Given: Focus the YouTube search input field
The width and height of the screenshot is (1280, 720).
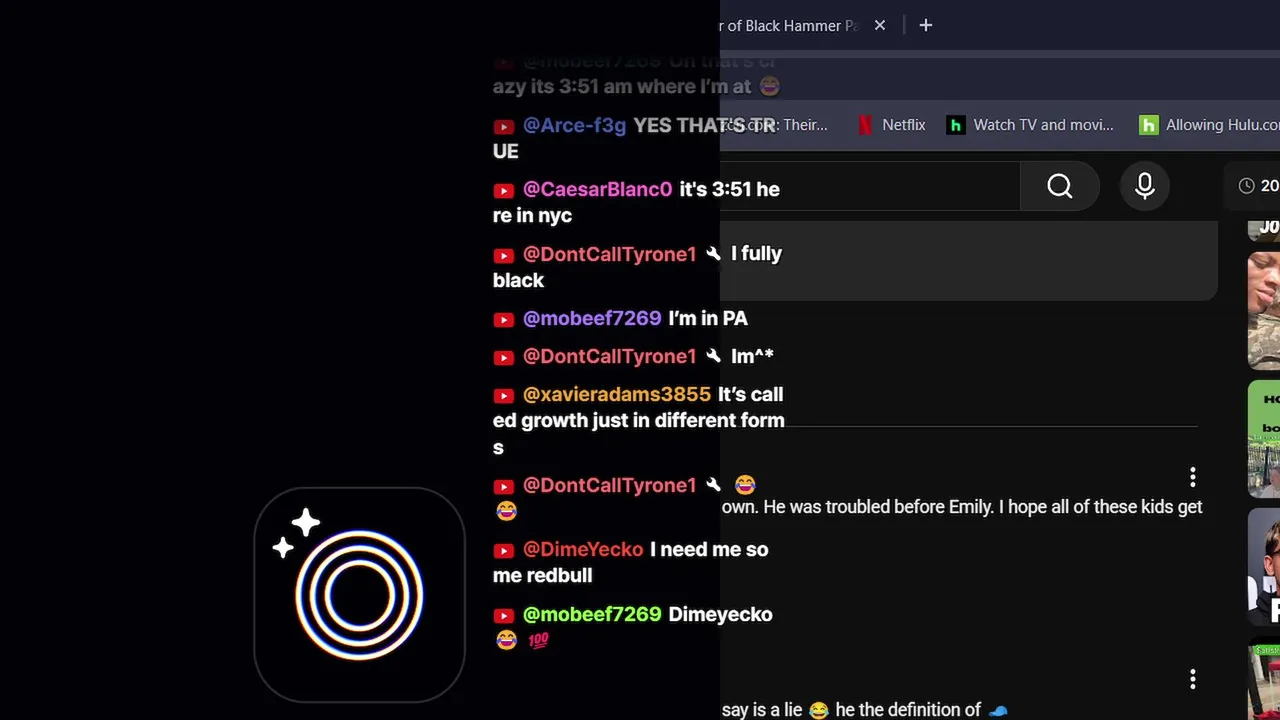Looking at the screenshot, I should [870, 186].
